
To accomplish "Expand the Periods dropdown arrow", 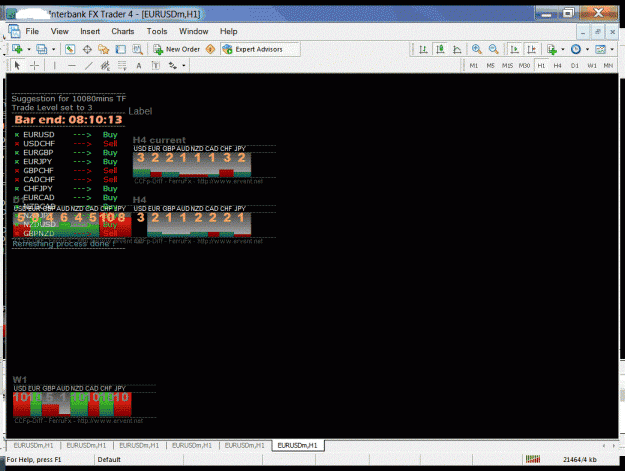I will (x=587, y=49).
